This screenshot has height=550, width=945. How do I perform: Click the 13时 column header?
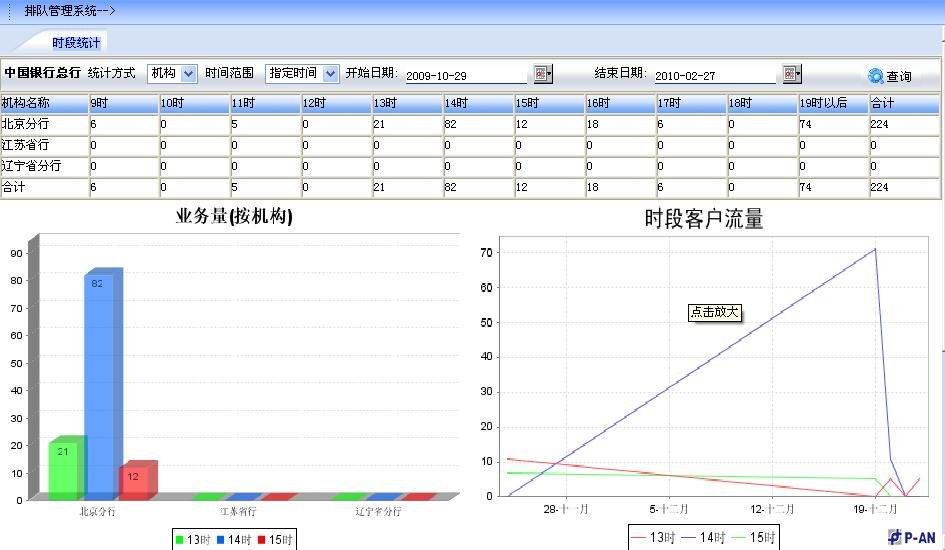point(408,103)
